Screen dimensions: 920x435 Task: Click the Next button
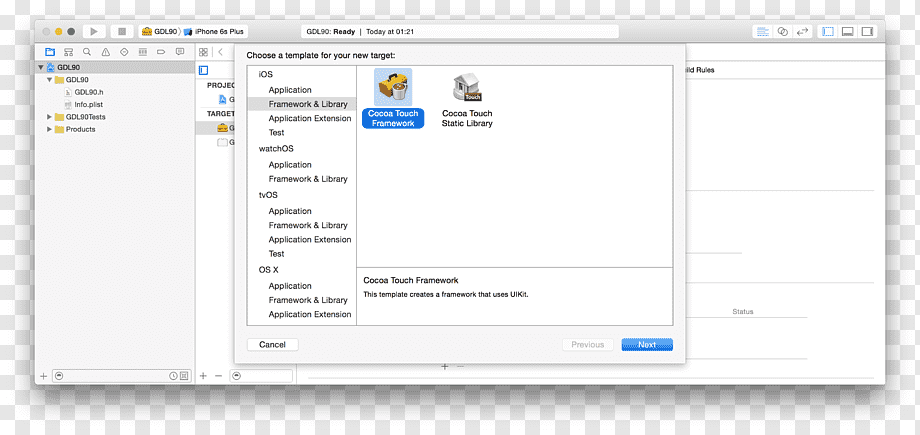(647, 345)
